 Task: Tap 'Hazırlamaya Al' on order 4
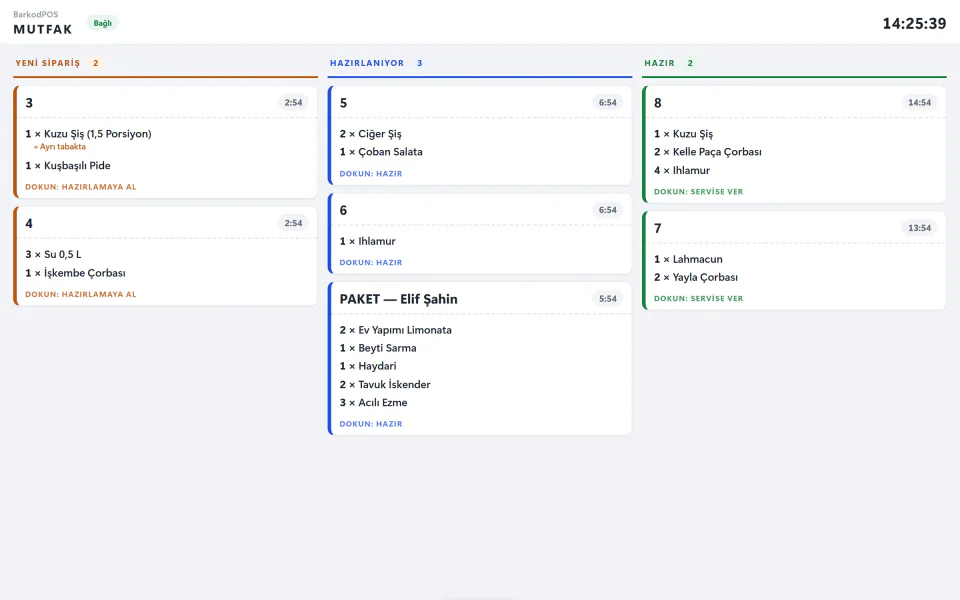click(81, 294)
